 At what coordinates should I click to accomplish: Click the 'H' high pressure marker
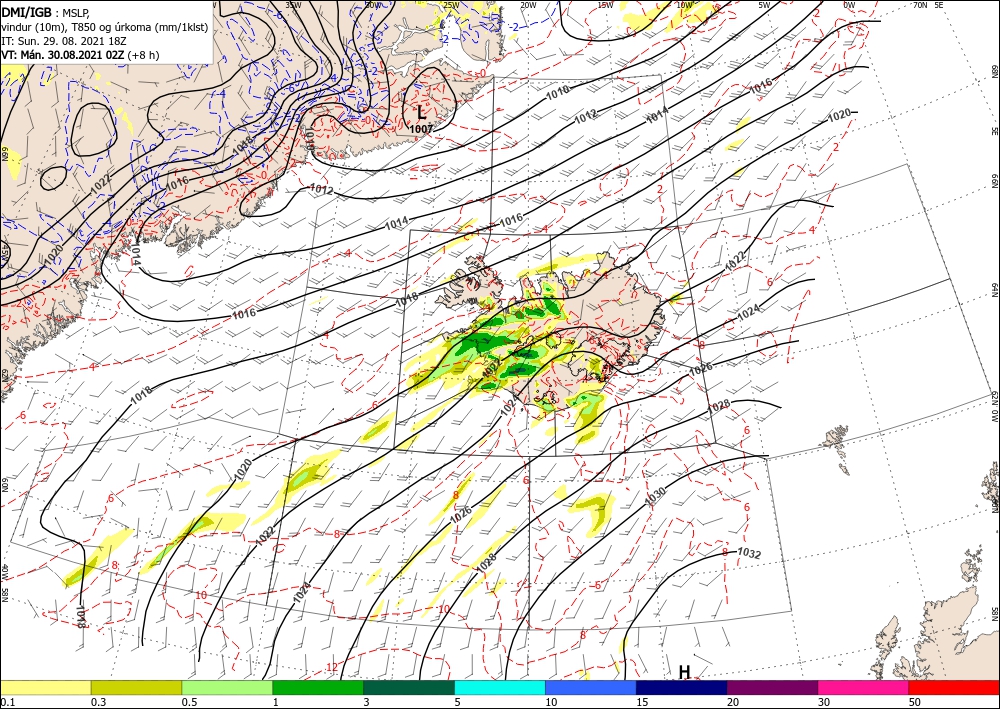tap(684, 672)
